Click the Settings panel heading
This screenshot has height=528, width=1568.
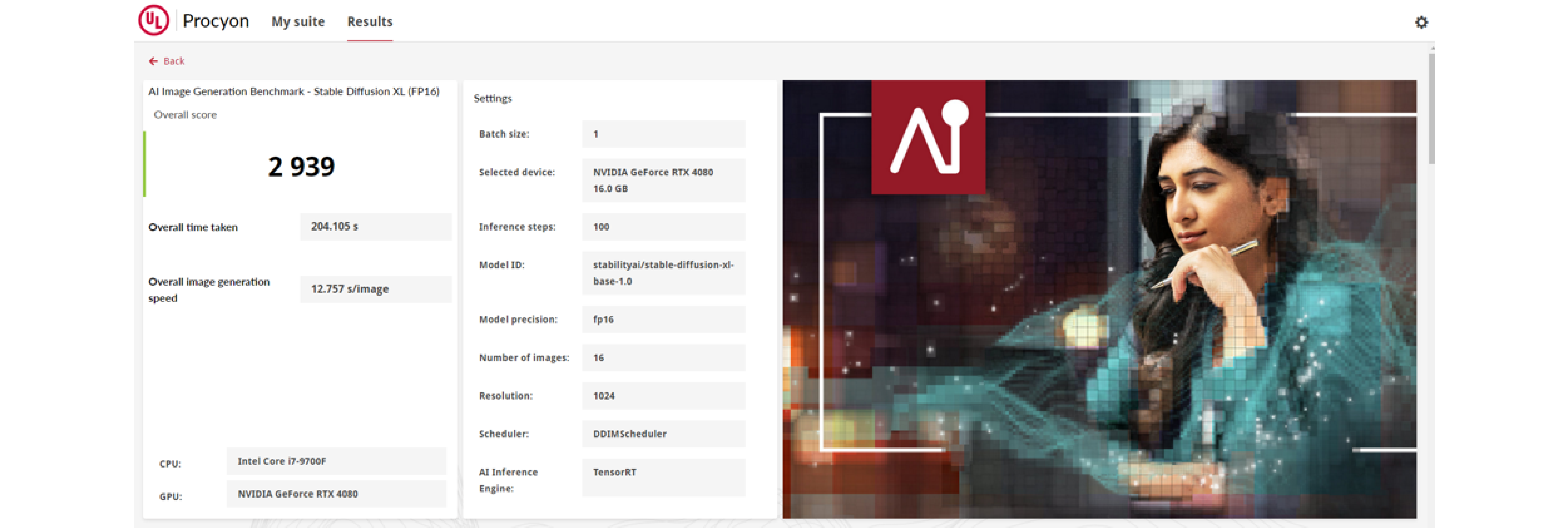point(492,99)
